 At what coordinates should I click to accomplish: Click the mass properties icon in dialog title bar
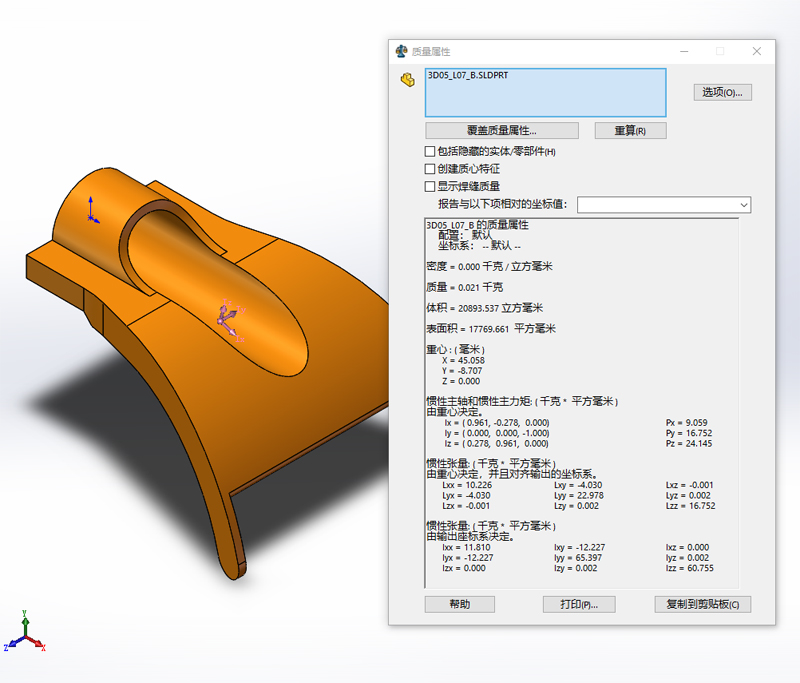[x=402, y=51]
